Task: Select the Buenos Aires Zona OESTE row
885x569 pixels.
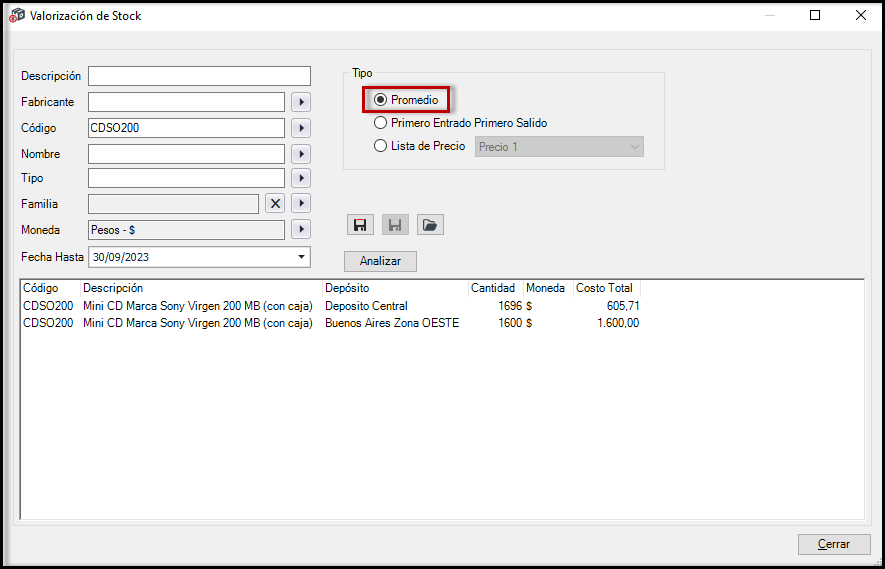Action: [x=331, y=323]
